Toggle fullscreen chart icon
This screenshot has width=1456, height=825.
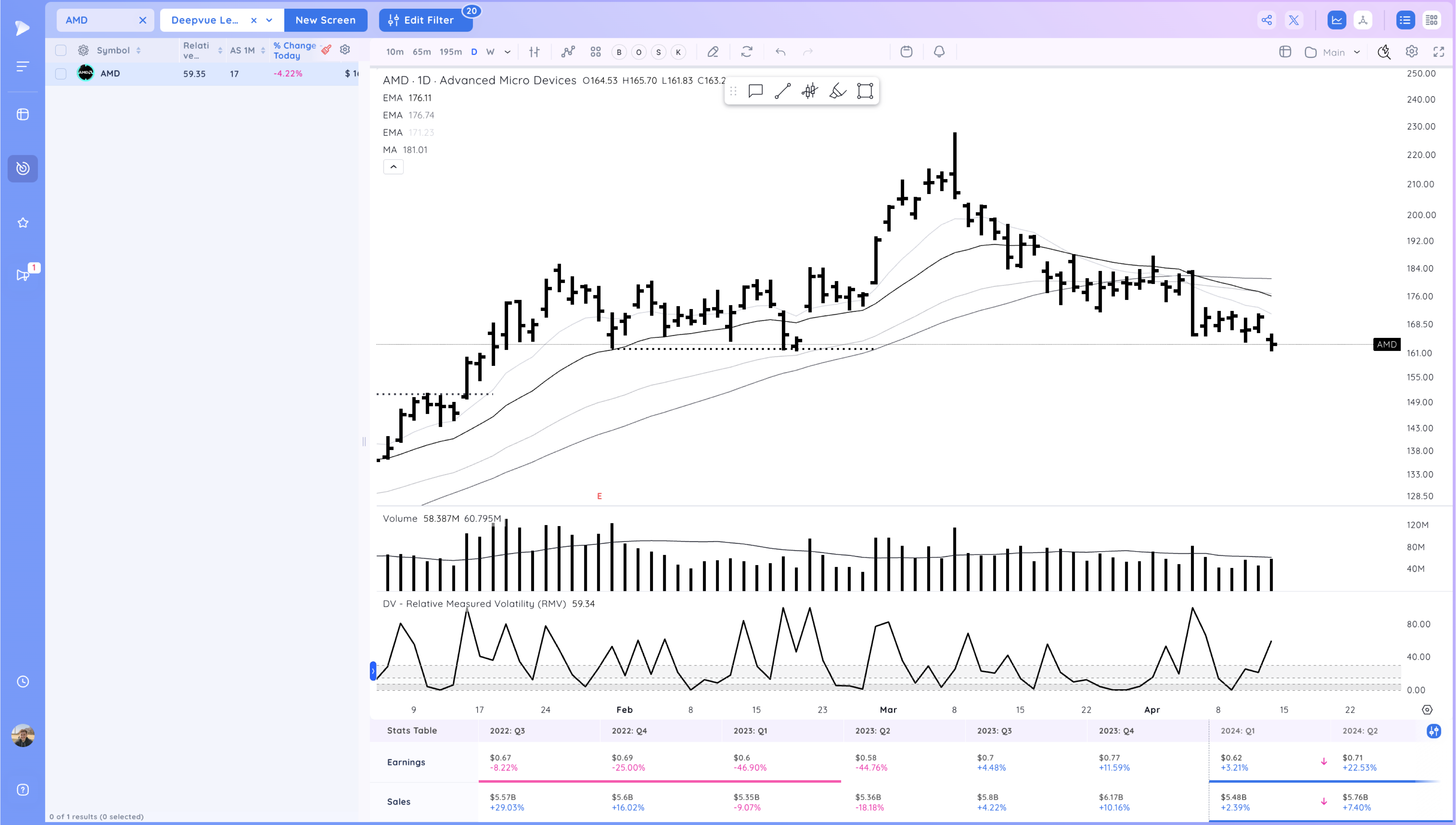click(x=1439, y=52)
